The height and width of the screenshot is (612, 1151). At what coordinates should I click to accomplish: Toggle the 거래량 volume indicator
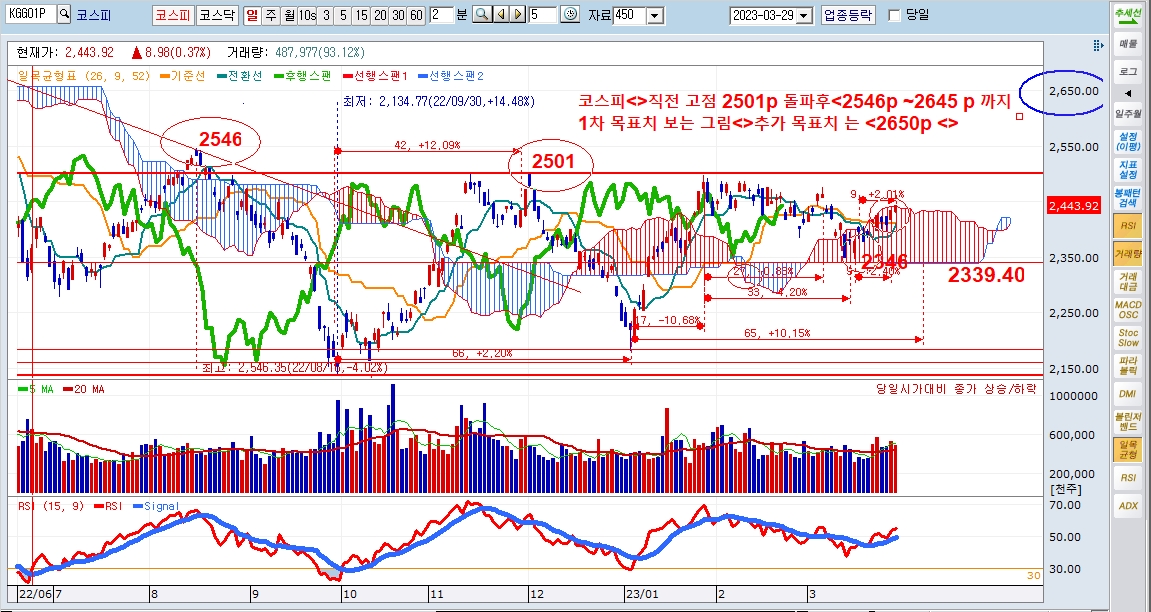(x=1128, y=254)
